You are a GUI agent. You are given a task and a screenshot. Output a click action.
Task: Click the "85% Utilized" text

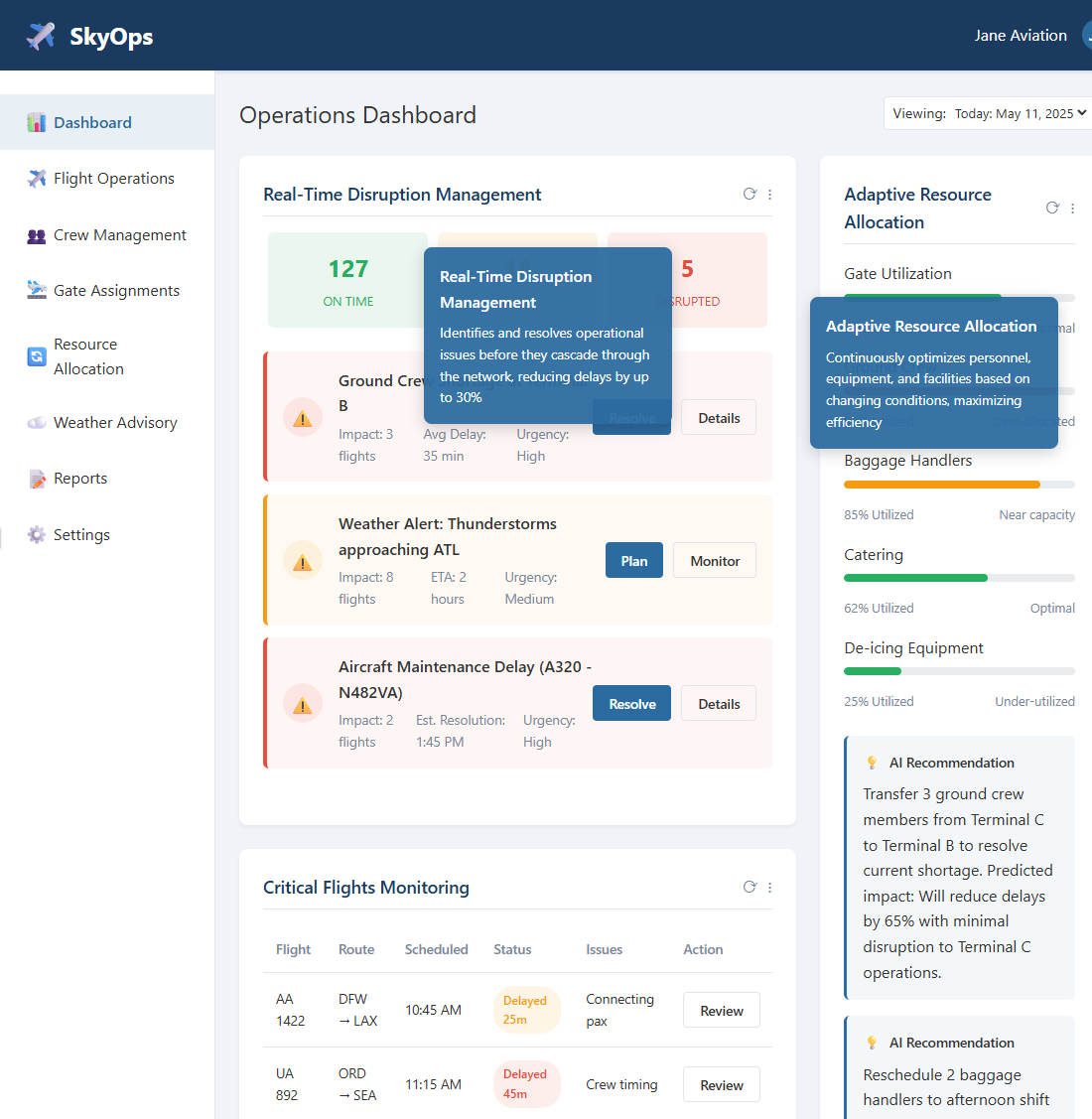(x=879, y=515)
